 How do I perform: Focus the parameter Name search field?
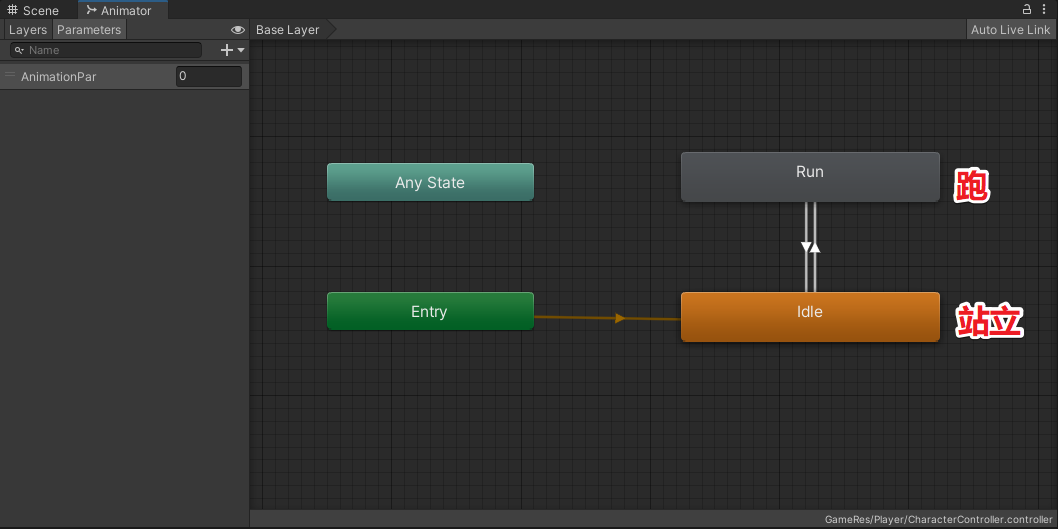click(107, 50)
